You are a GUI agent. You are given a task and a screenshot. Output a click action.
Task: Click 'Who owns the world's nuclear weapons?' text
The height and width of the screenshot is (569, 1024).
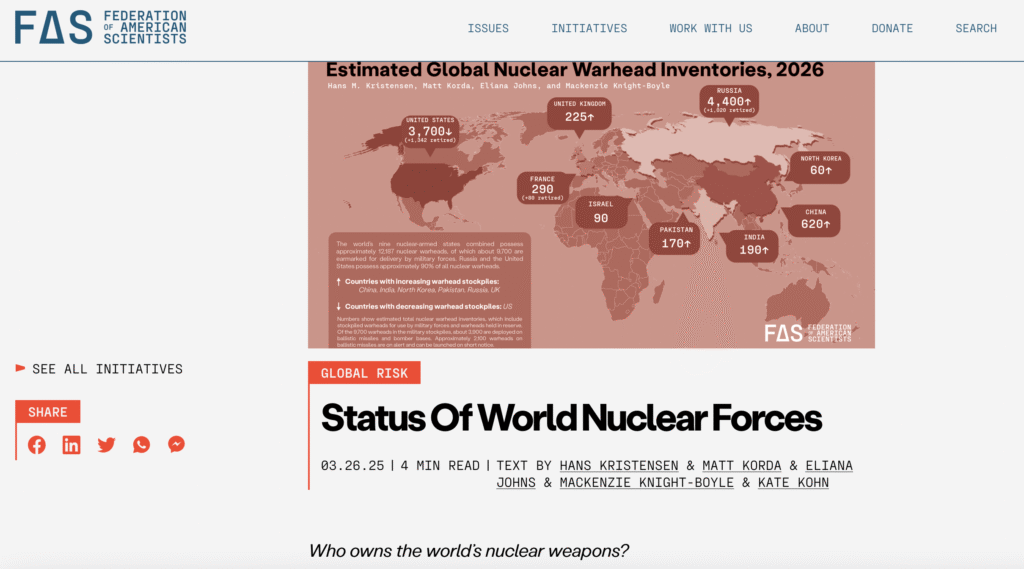pyautogui.click(x=468, y=551)
